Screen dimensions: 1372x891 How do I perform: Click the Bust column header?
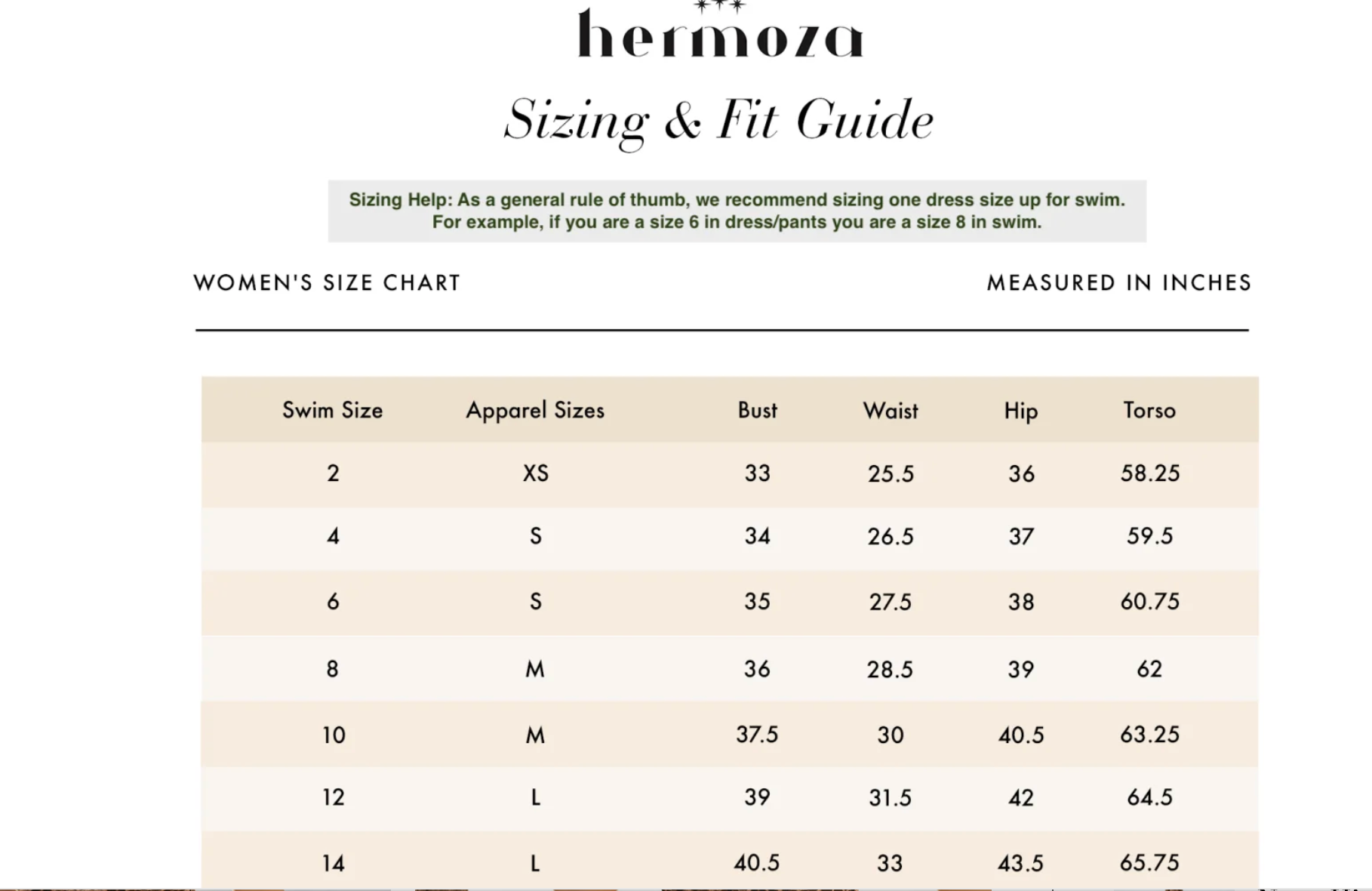(x=757, y=410)
